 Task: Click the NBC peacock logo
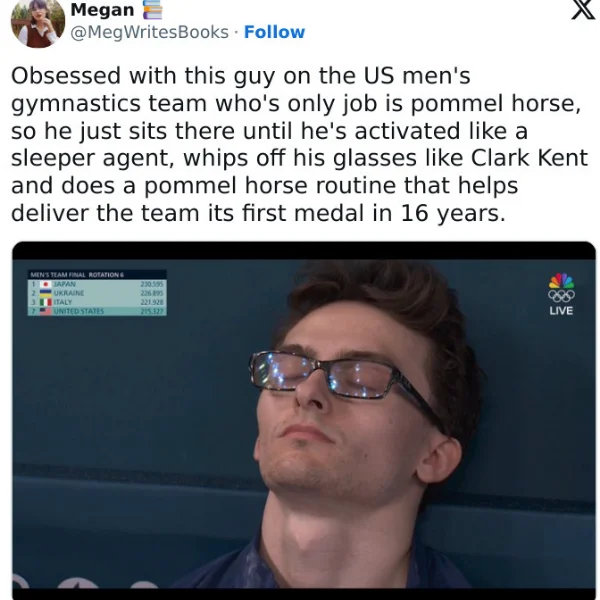pyautogui.click(x=561, y=280)
